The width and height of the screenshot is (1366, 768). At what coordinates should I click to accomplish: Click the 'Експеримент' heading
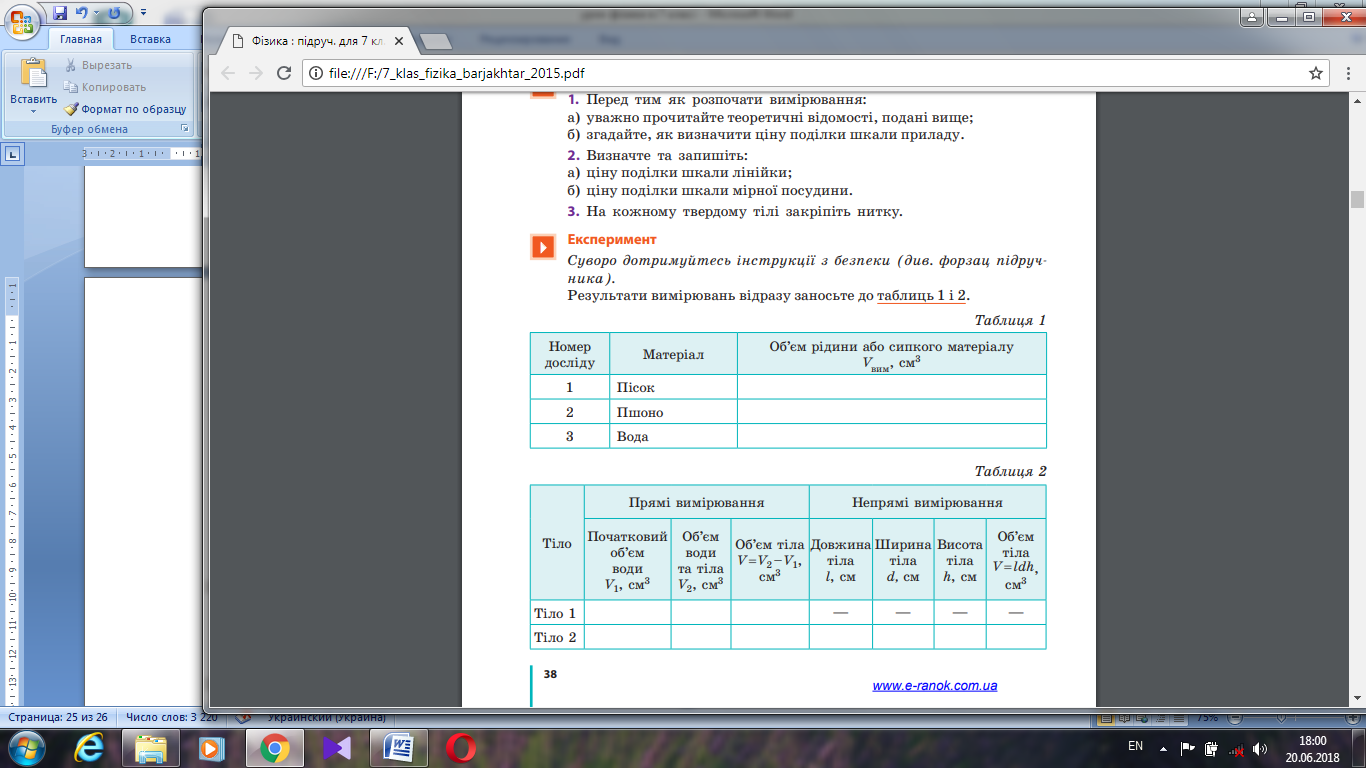pos(612,240)
